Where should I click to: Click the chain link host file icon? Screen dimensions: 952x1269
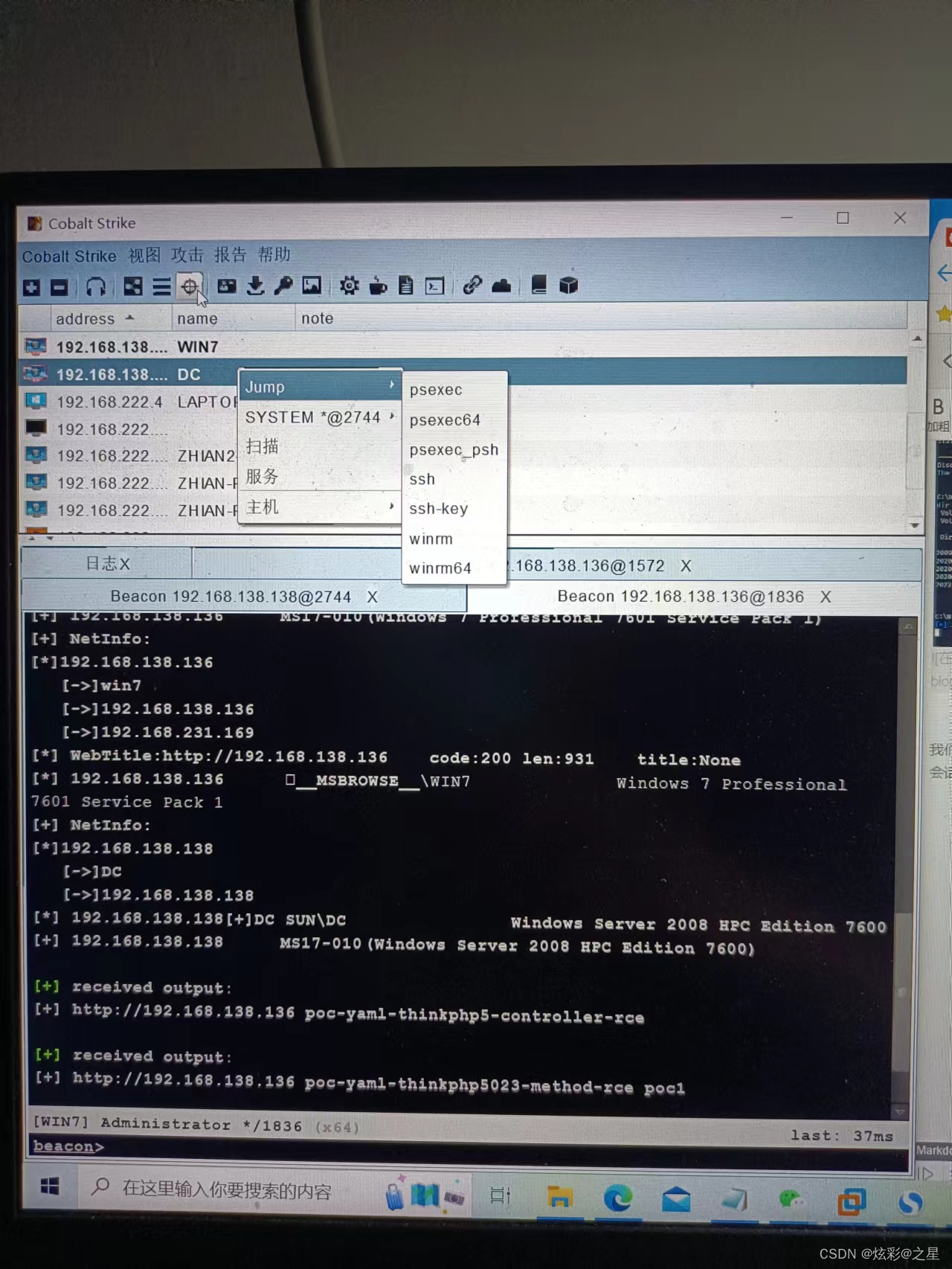[472, 285]
